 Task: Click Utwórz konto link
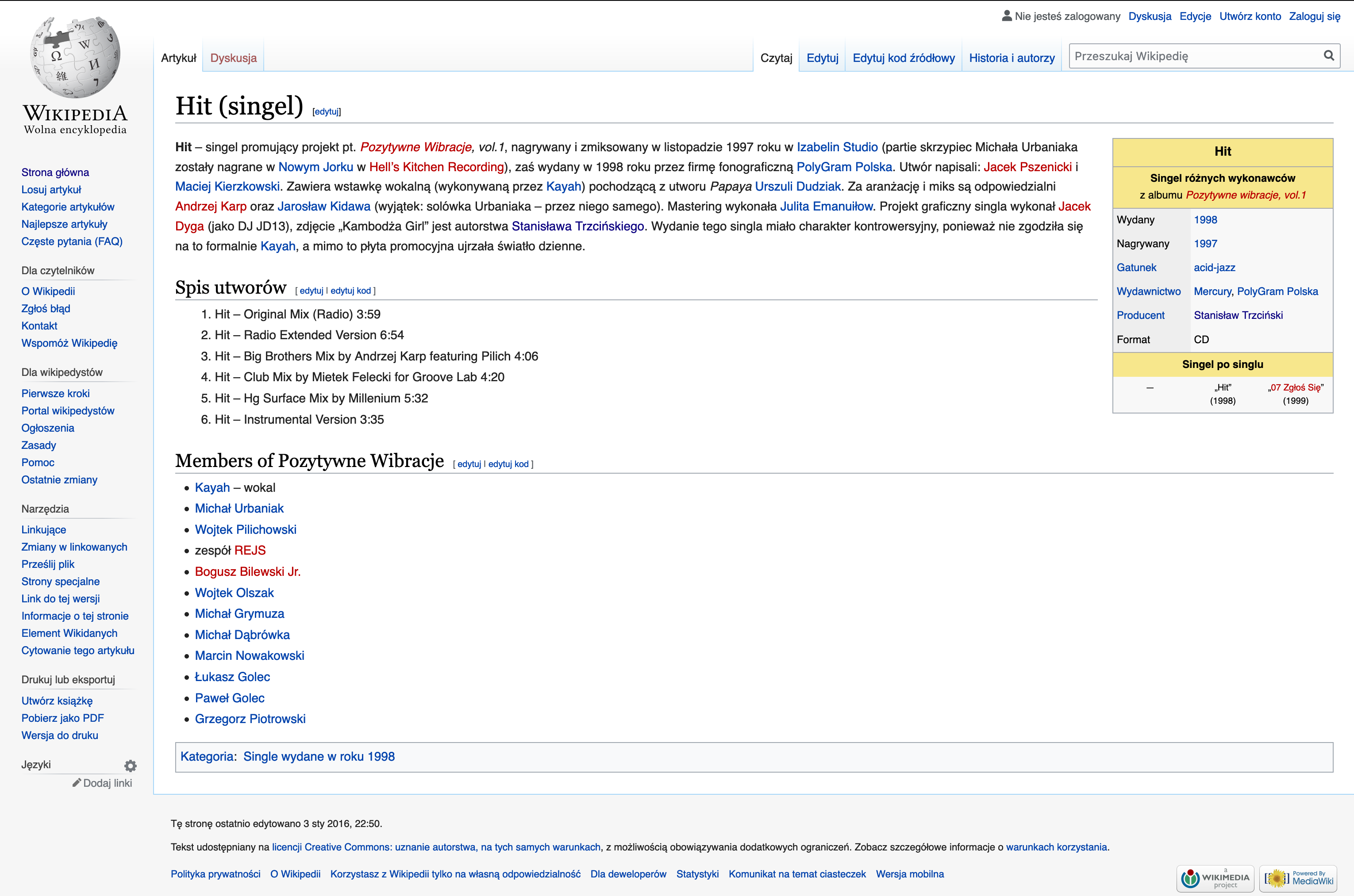(x=1250, y=16)
